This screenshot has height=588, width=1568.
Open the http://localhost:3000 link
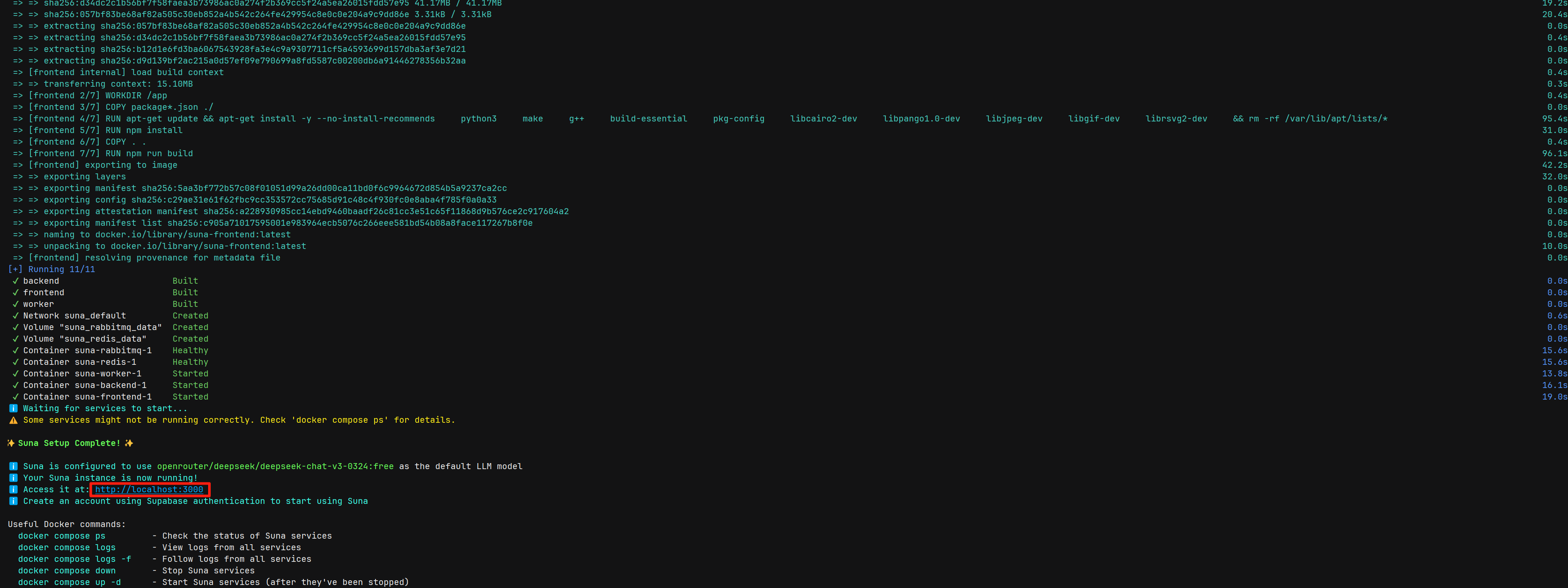pyautogui.click(x=149, y=489)
